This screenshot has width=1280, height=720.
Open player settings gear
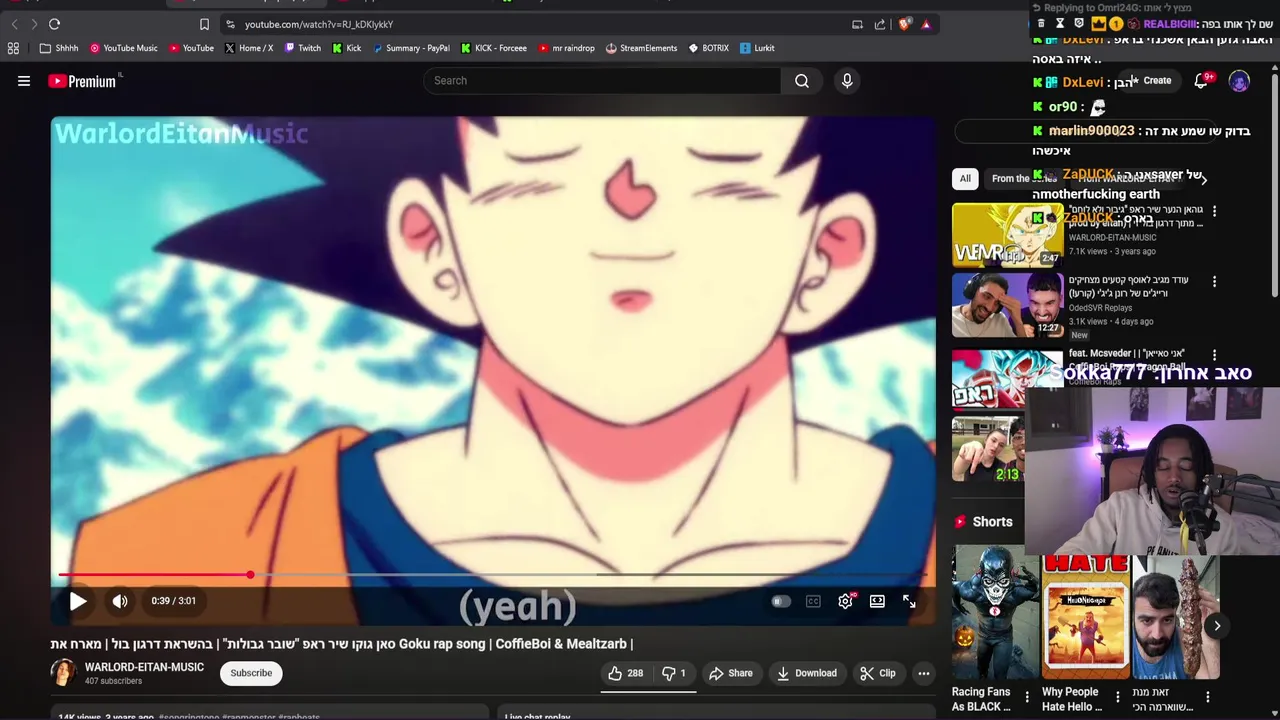click(846, 601)
